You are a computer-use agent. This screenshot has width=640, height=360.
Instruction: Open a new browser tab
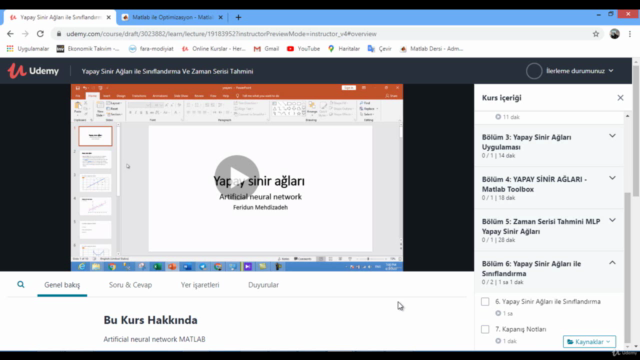pos(238,18)
